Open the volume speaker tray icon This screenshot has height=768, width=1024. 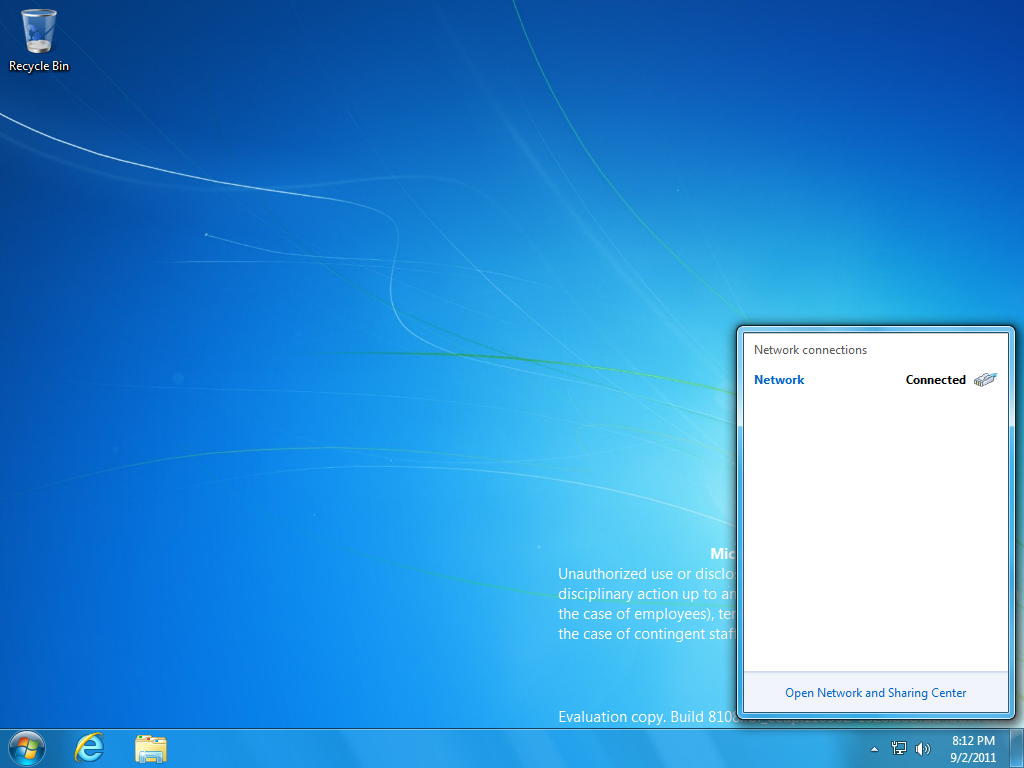click(922, 748)
